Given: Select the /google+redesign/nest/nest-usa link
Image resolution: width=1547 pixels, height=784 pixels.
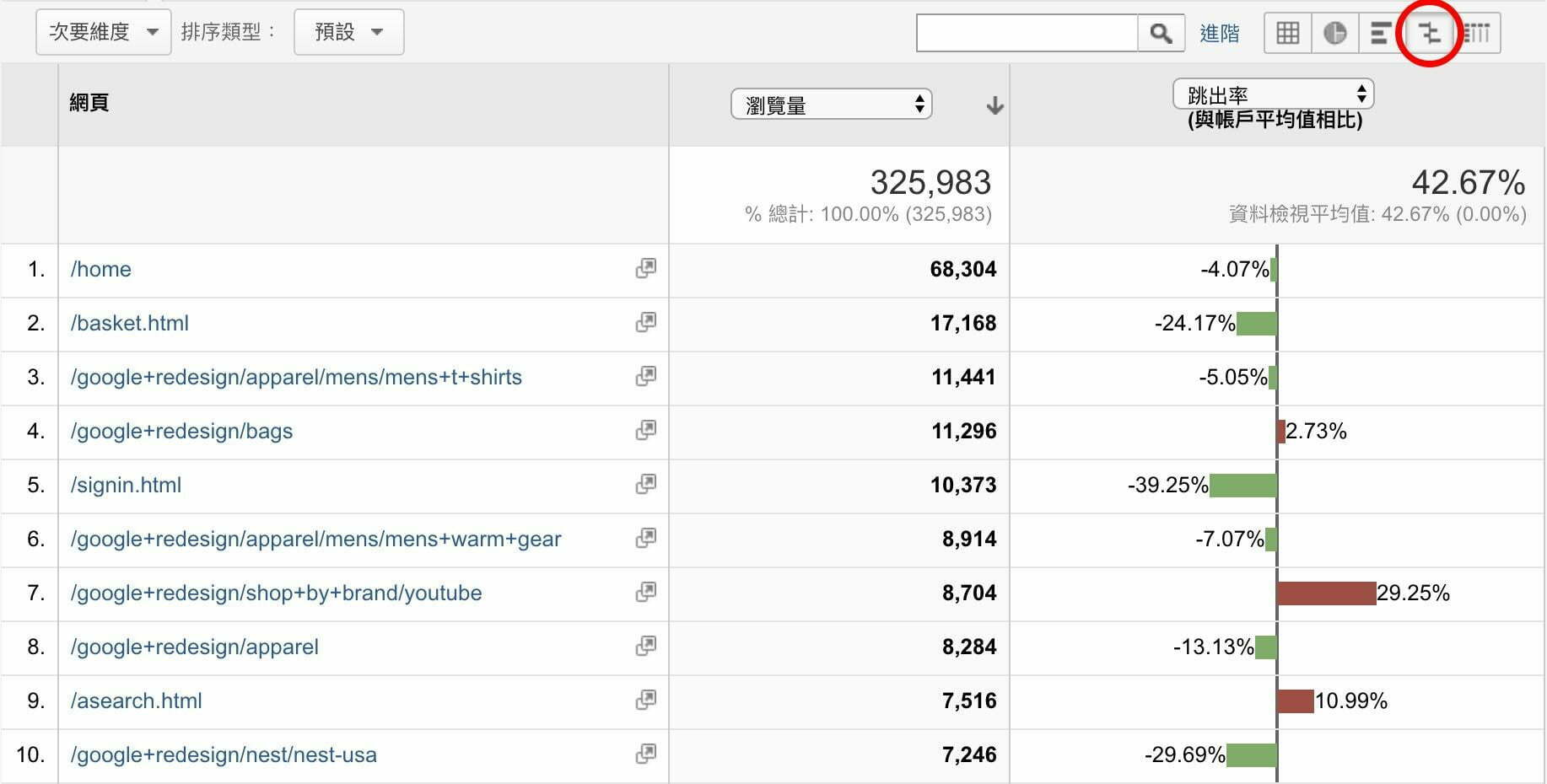Looking at the screenshot, I should (224, 754).
